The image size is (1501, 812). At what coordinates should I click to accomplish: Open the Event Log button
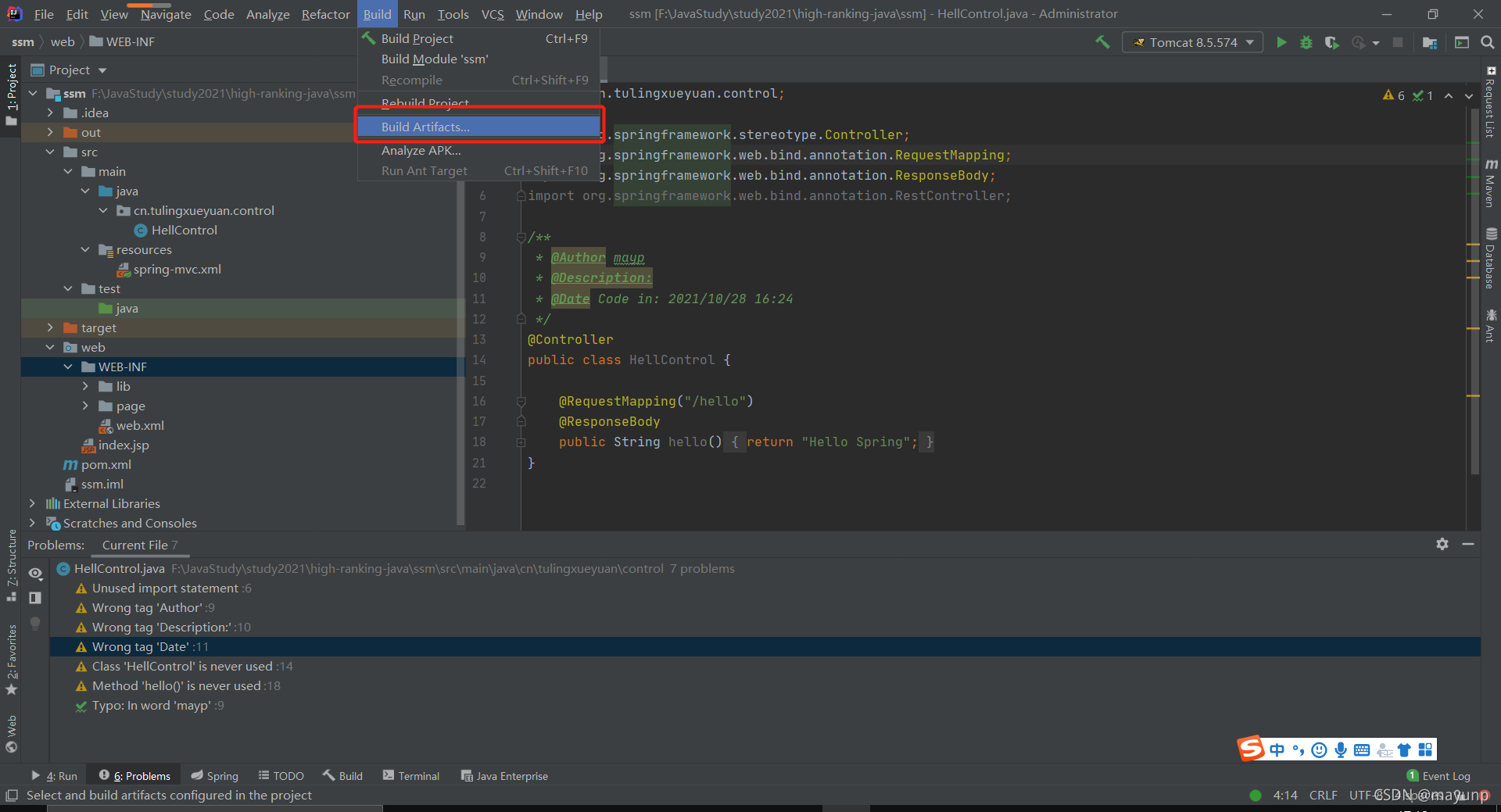[x=1438, y=775]
